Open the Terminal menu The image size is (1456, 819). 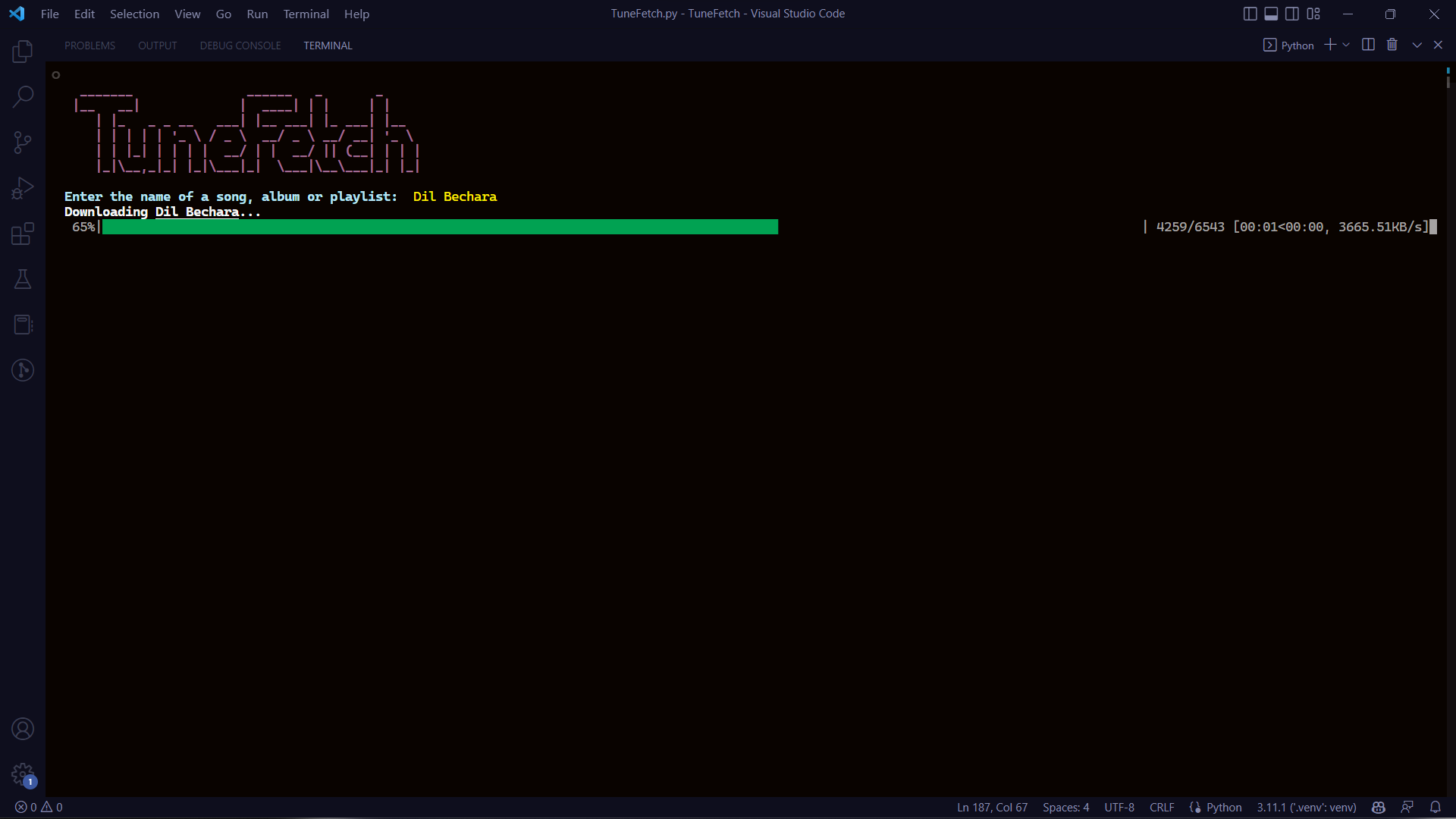[x=306, y=14]
